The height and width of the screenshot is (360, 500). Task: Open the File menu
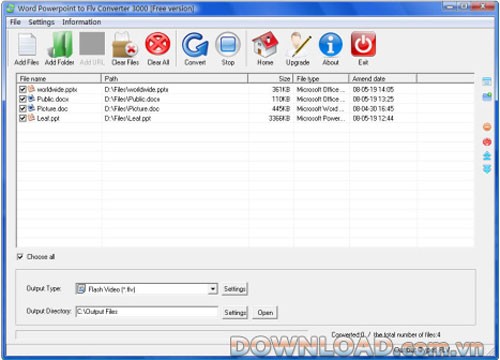15,22
